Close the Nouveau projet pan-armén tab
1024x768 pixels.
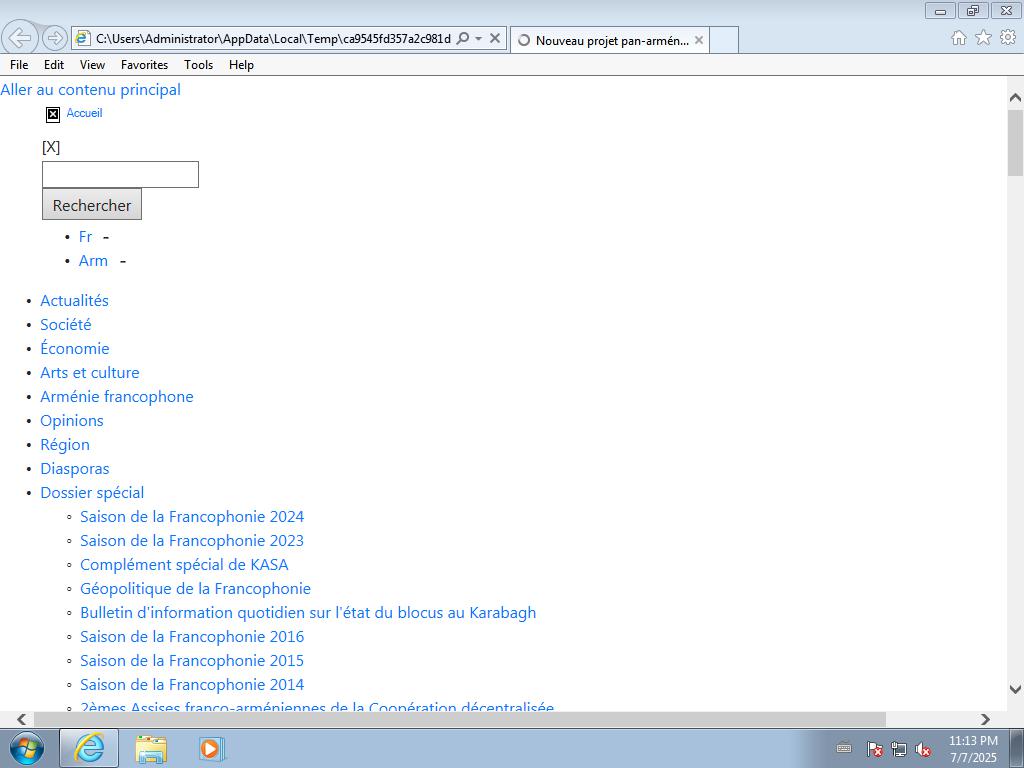(699, 40)
